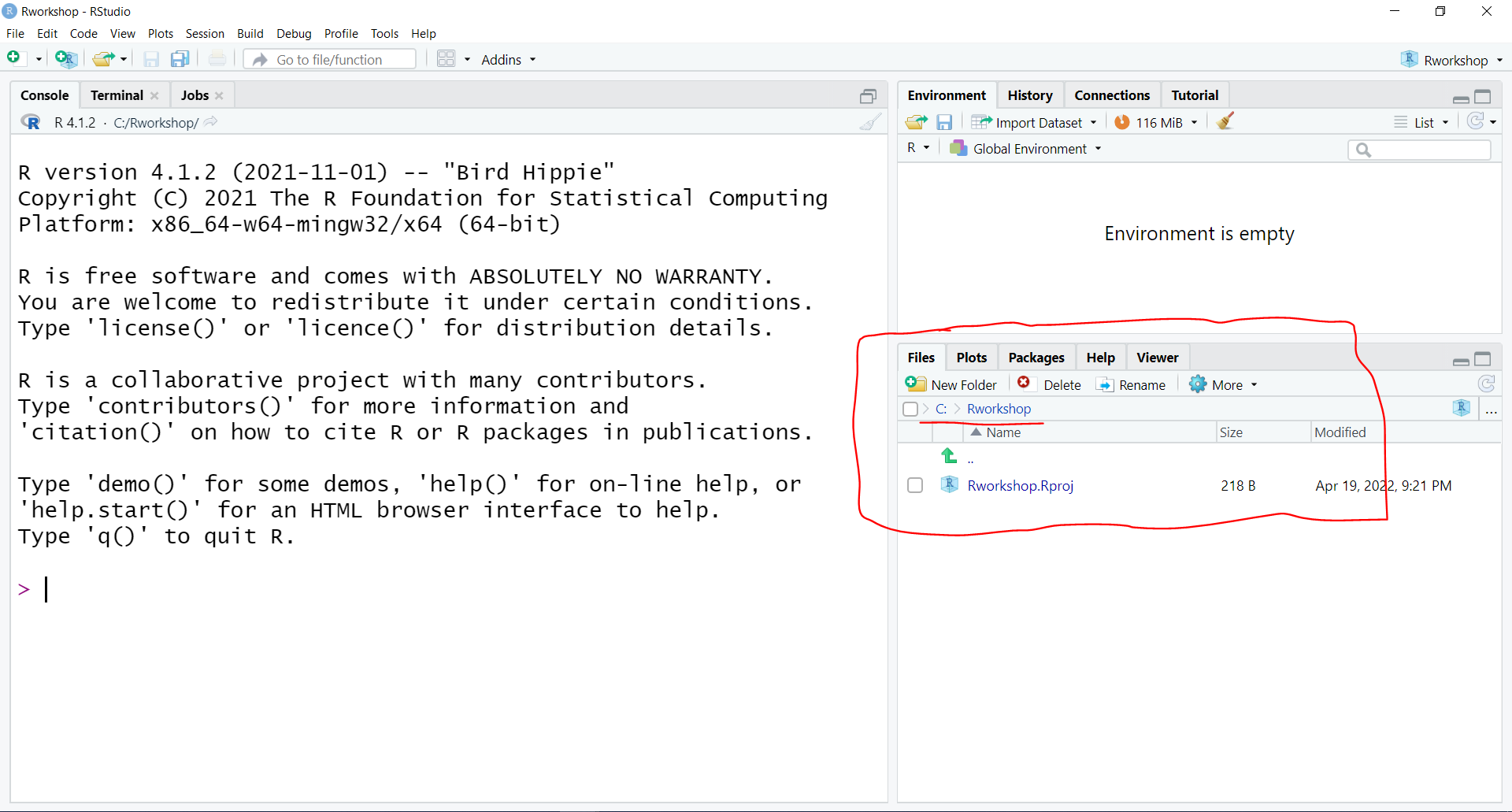Open the 116 MiB memory usage dropdown
Screen dimensions: 1512x812
(1156, 122)
